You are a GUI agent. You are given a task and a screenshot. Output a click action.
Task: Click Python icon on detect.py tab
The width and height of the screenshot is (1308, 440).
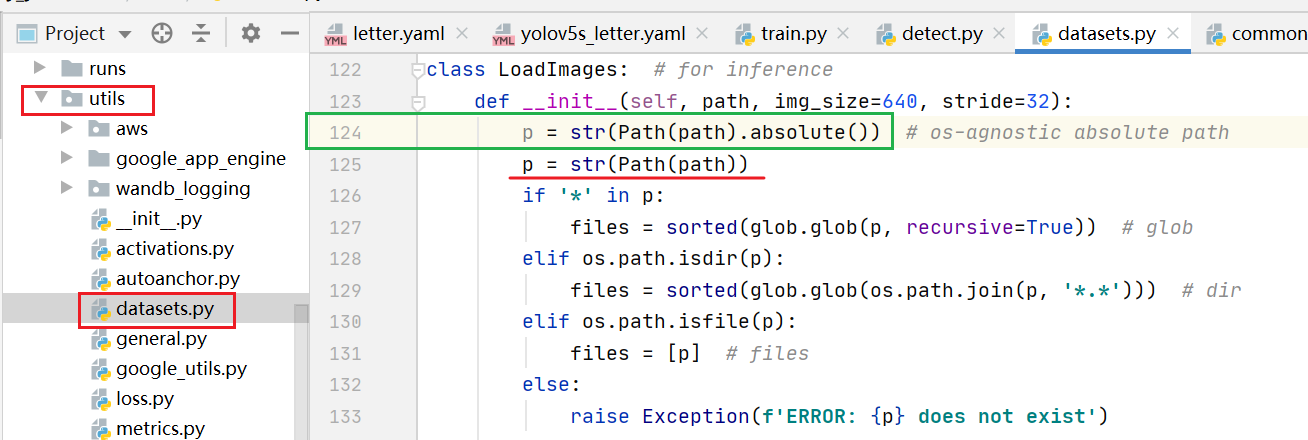pos(886,35)
